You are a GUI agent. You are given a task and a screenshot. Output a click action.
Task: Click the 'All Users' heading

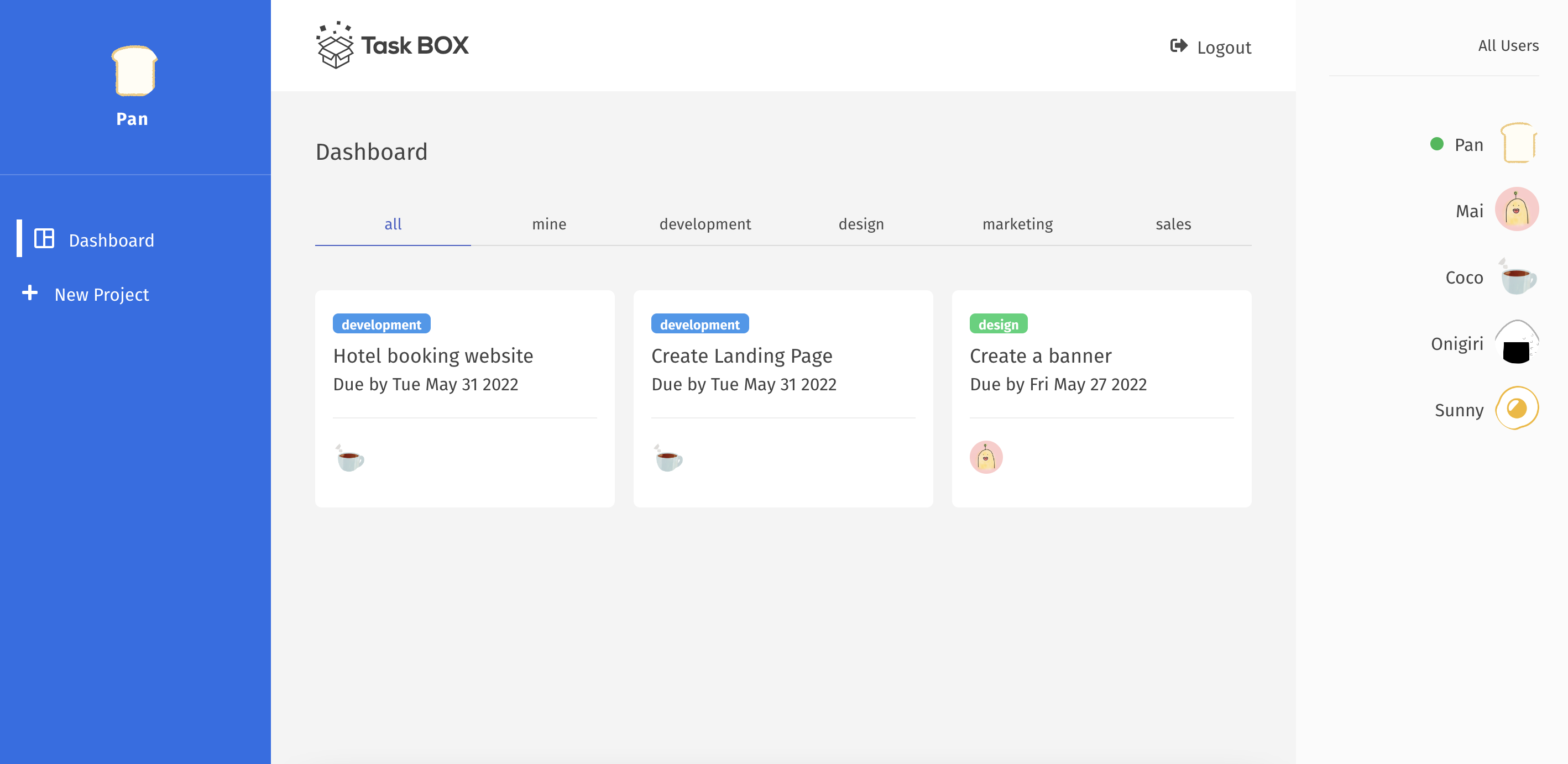tap(1508, 46)
